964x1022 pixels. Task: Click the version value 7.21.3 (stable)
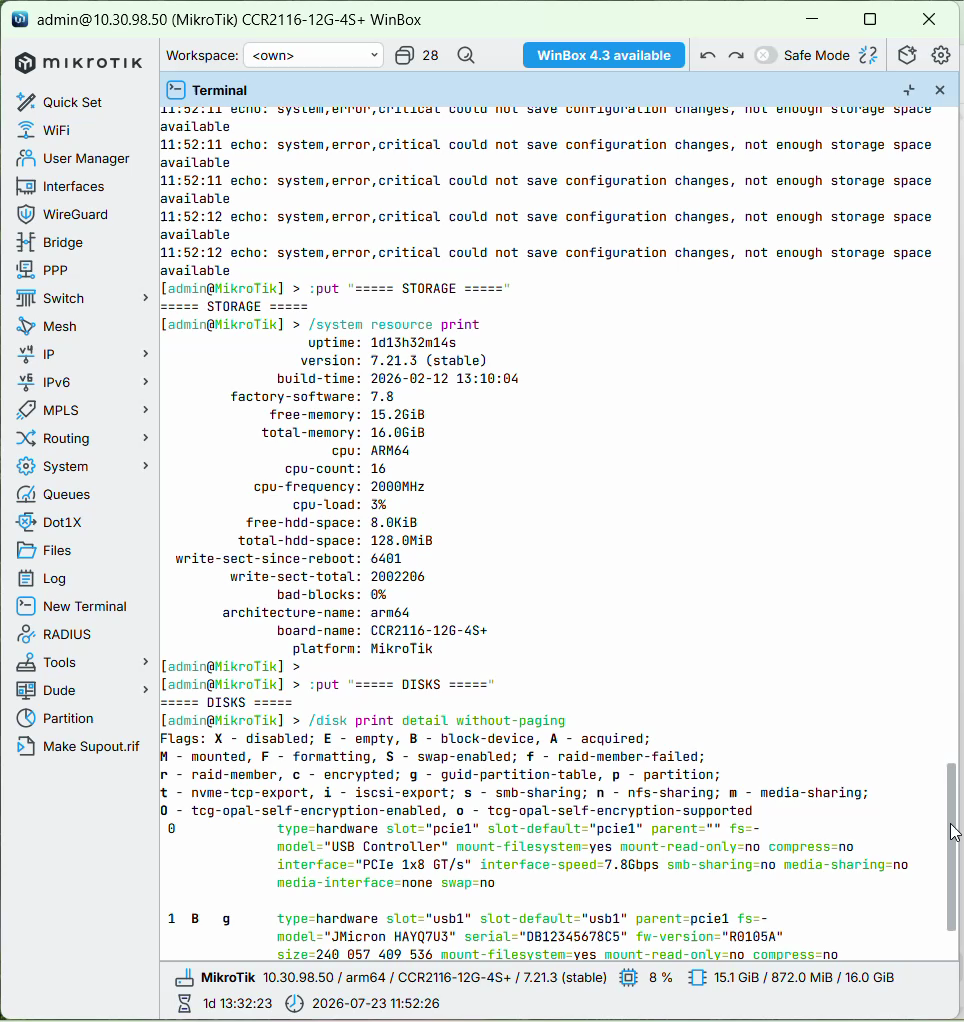point(428,360)
